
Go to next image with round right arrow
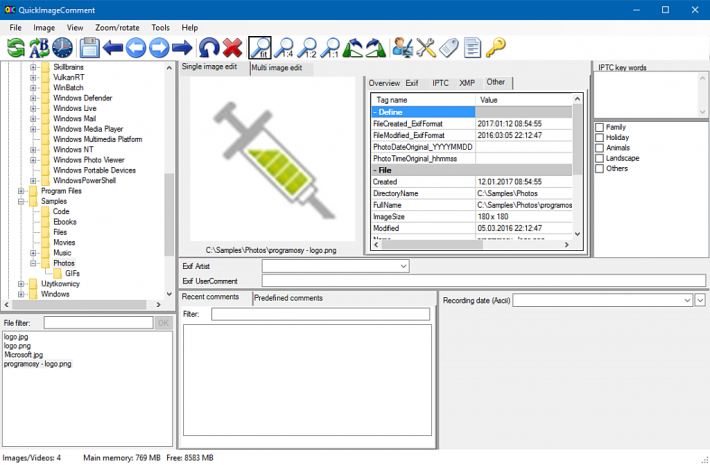[159, 48]
